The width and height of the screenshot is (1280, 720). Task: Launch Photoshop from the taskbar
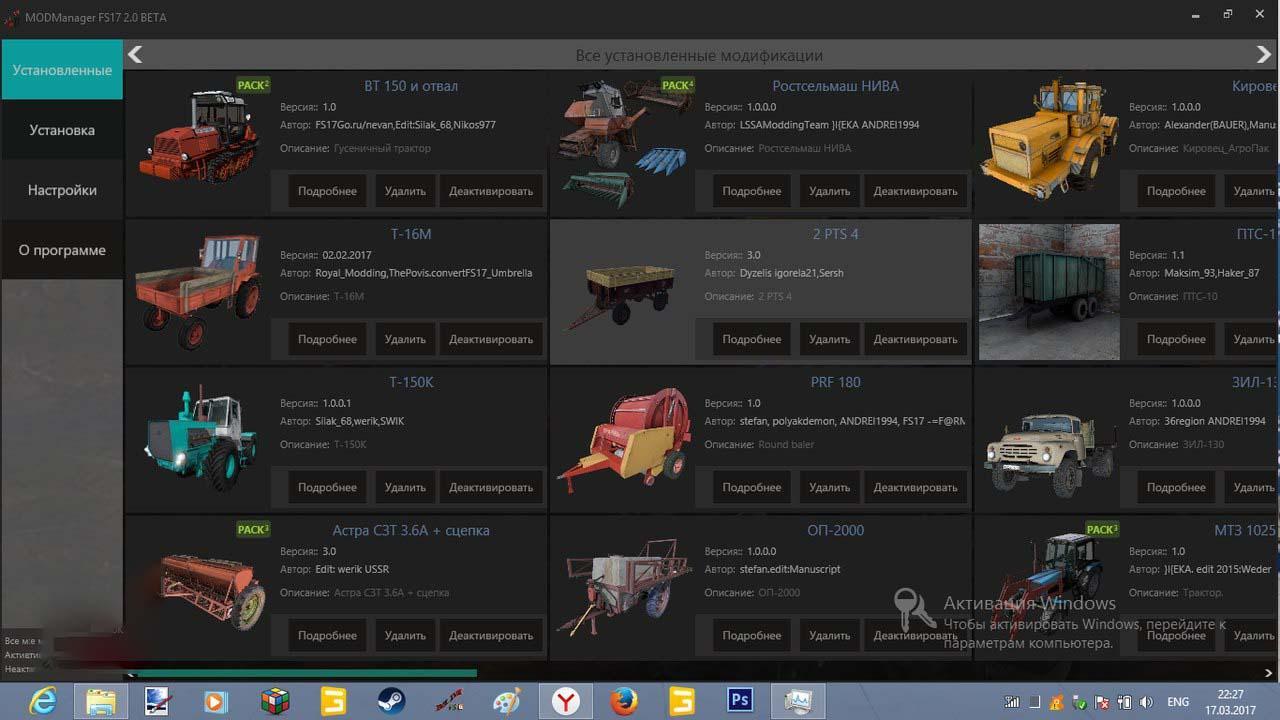coord(740,701)
